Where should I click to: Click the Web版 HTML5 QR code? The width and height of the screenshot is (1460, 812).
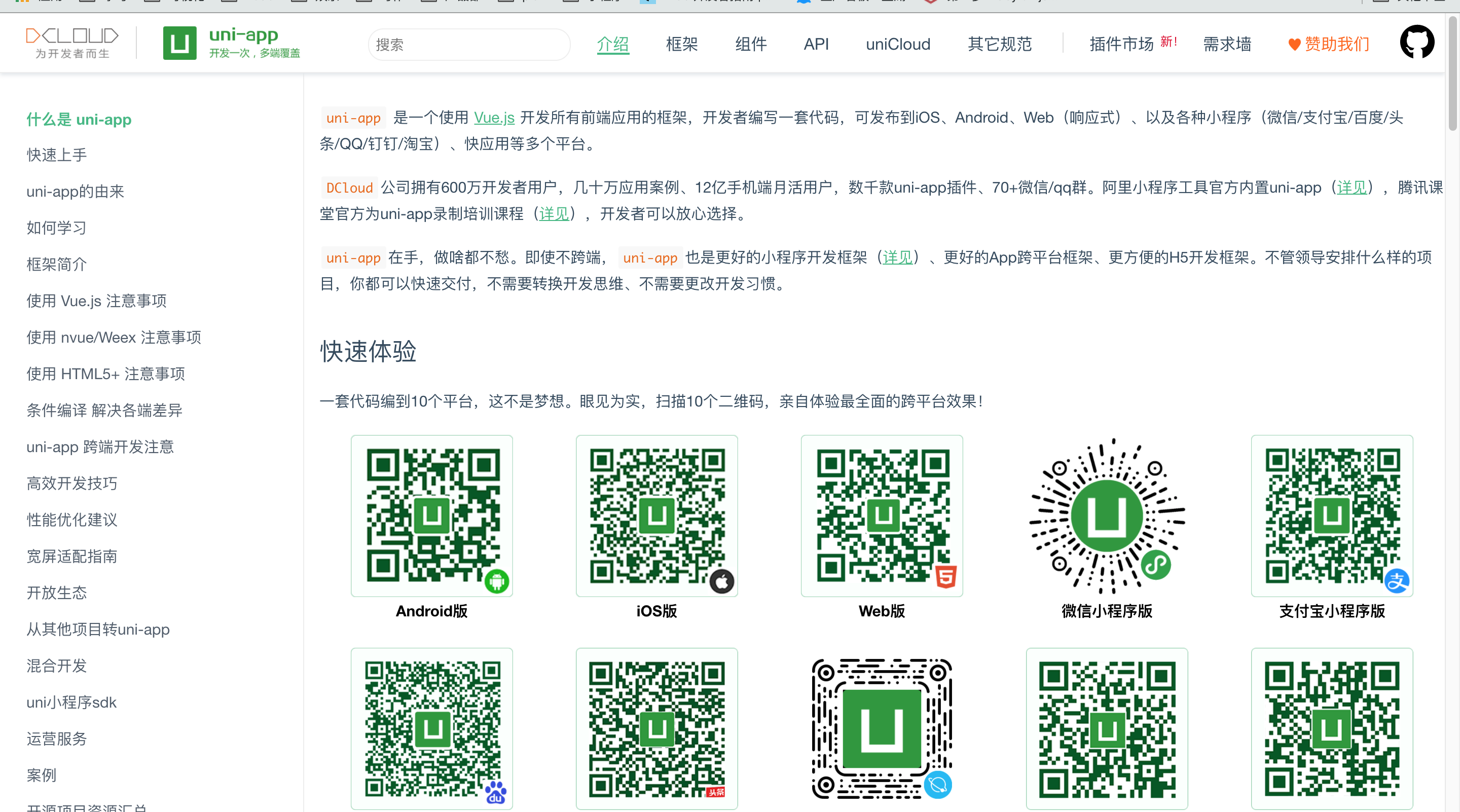(882, 515)
